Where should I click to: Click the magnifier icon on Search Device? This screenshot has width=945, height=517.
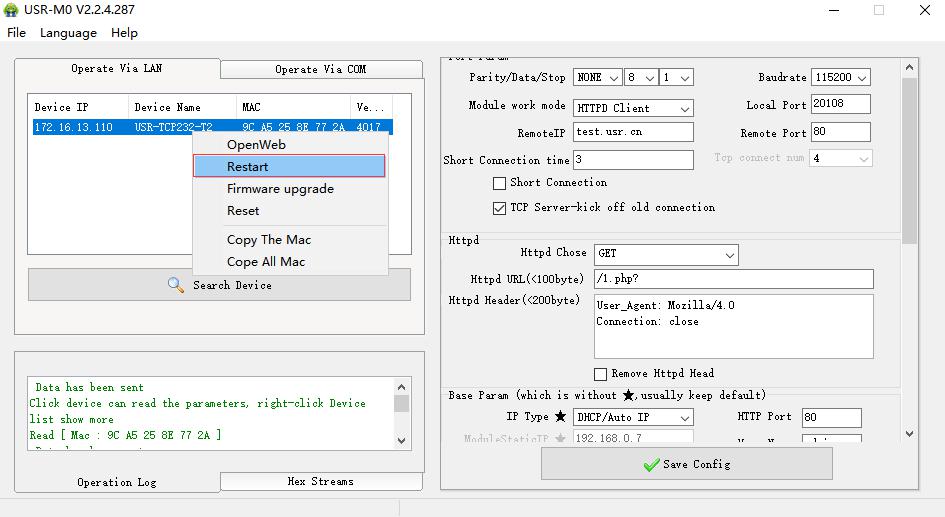[175, 285]
